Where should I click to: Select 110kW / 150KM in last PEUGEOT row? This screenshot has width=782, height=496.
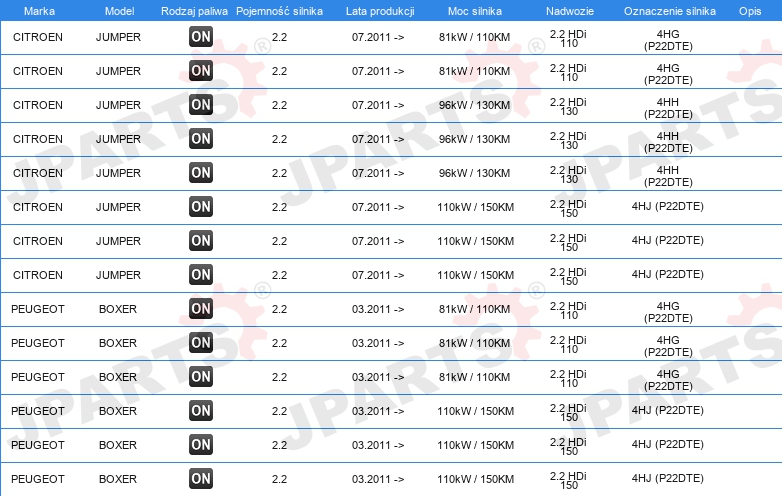475,479
